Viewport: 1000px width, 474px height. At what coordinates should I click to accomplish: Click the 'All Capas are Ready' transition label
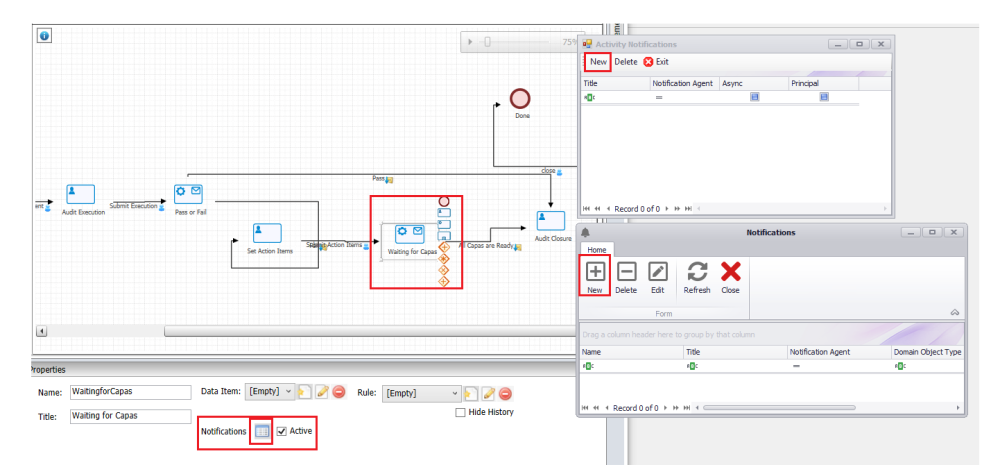485,245
